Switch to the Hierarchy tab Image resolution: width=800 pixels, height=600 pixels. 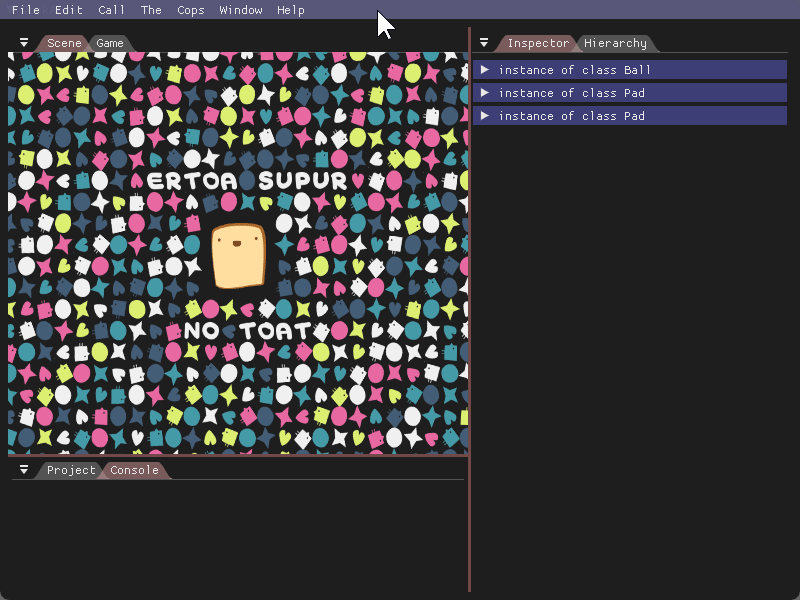(615, 43)
